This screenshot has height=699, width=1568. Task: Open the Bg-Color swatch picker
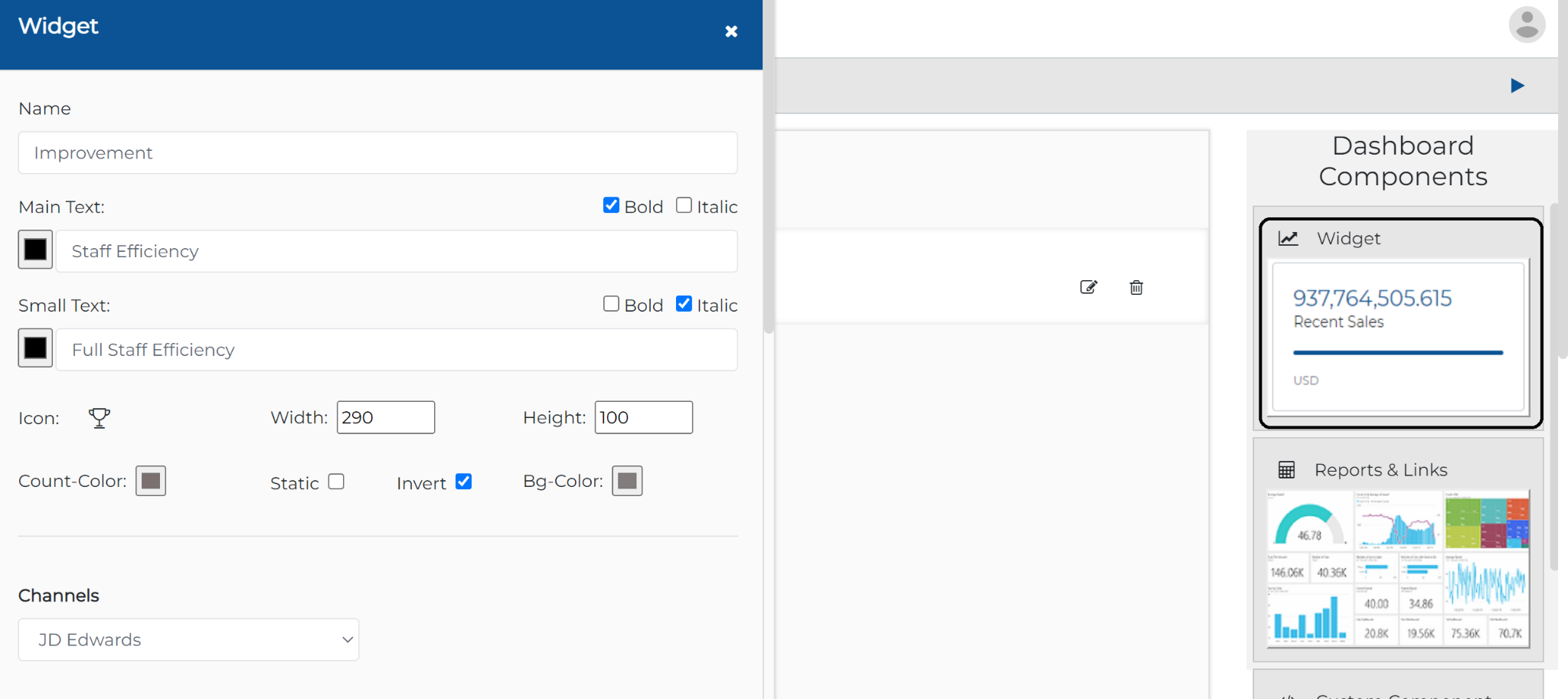click(x=627, y=481)
